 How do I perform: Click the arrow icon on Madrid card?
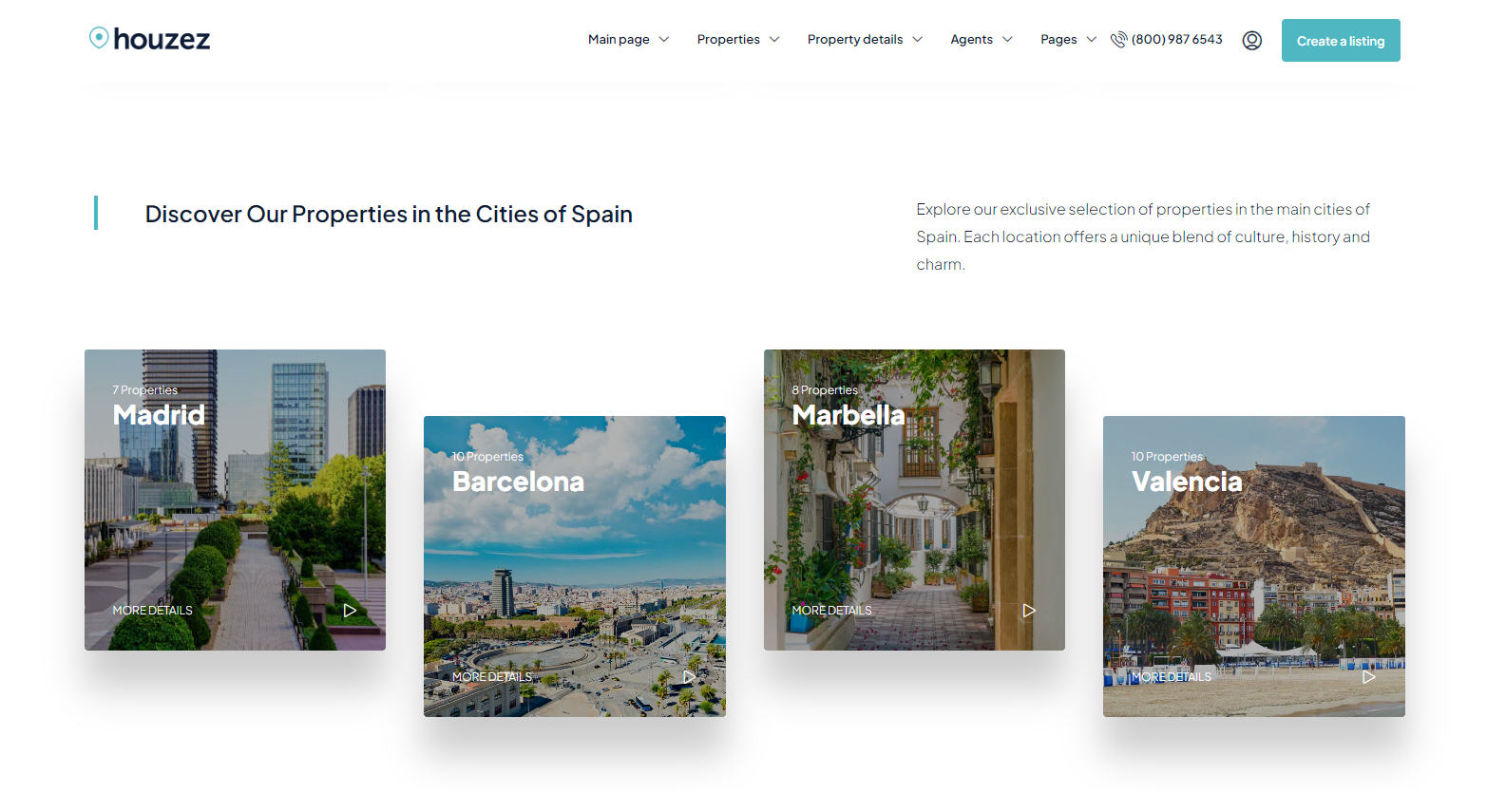click(x=350, y=611)
